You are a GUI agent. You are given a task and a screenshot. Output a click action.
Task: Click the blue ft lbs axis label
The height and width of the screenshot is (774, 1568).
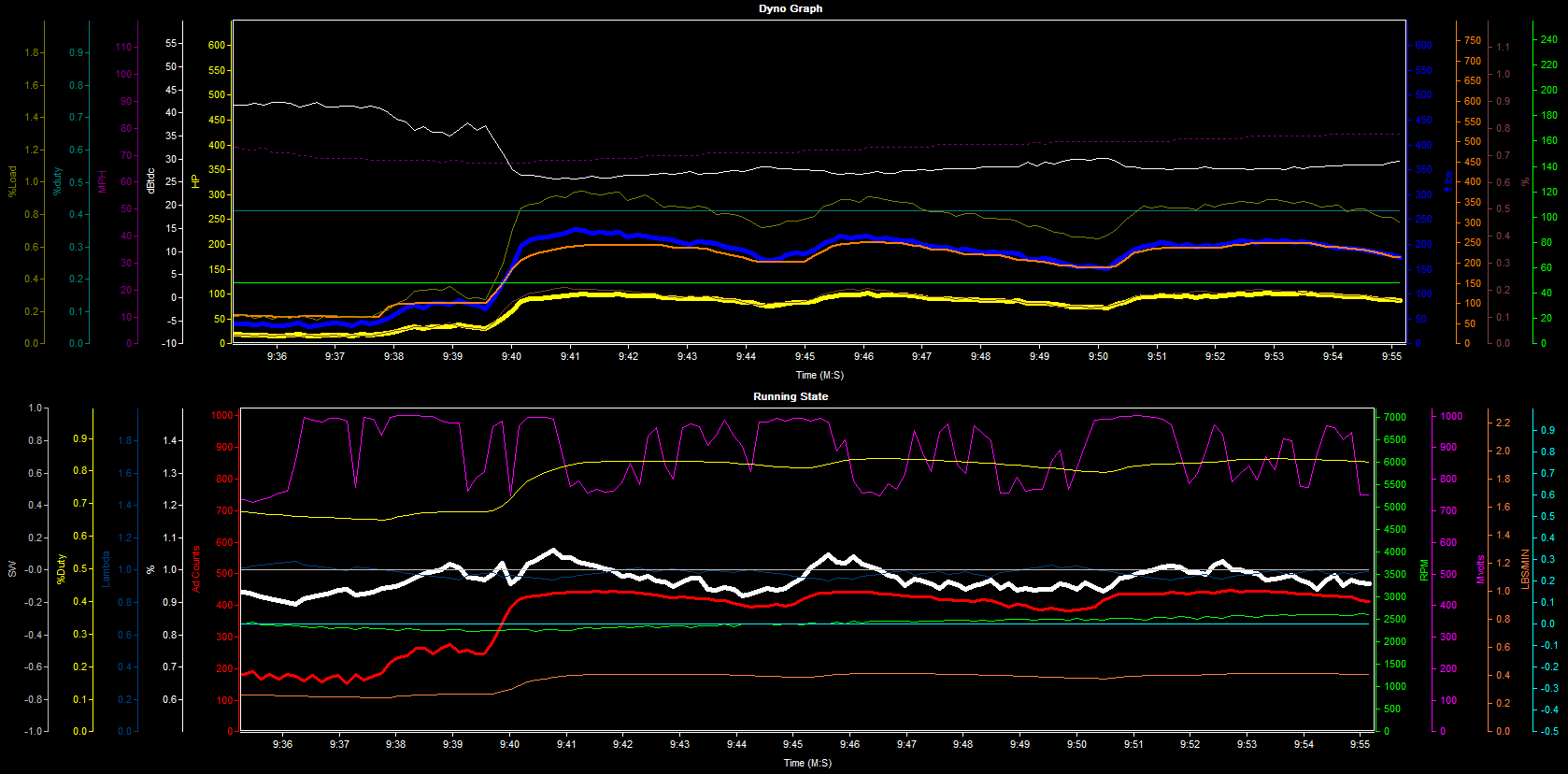(1447, 181)
